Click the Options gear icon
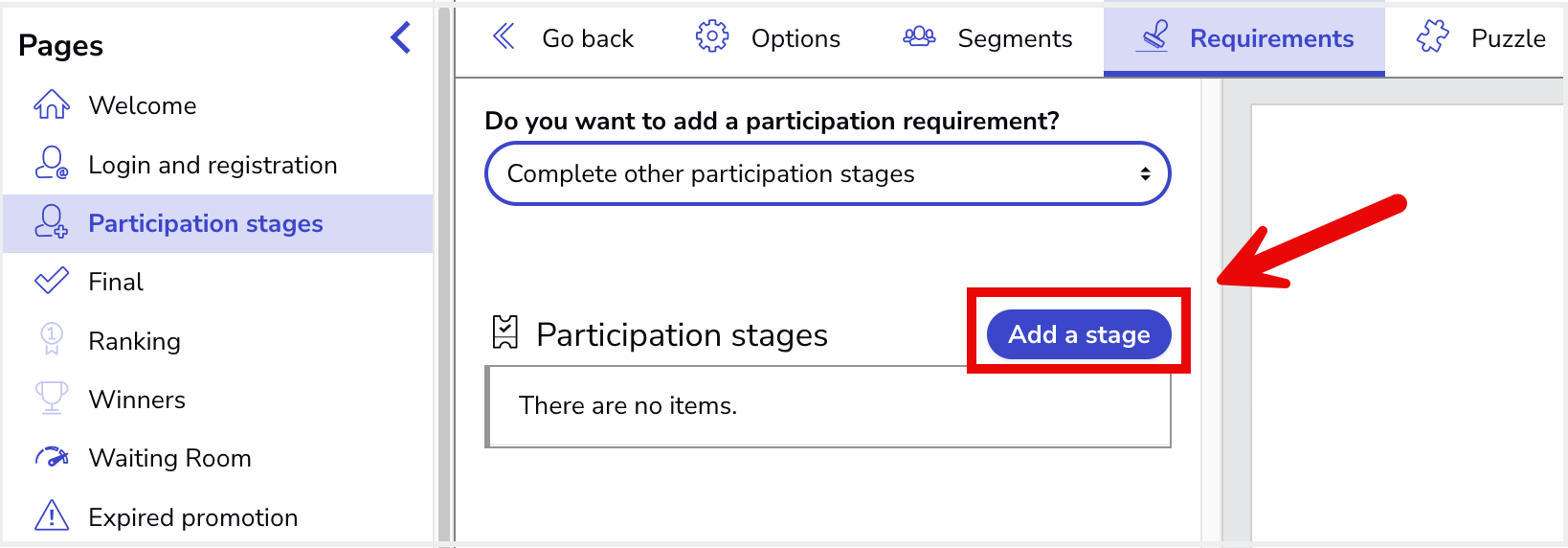Viewport: 1568px width, 548px height. [712, 36]
